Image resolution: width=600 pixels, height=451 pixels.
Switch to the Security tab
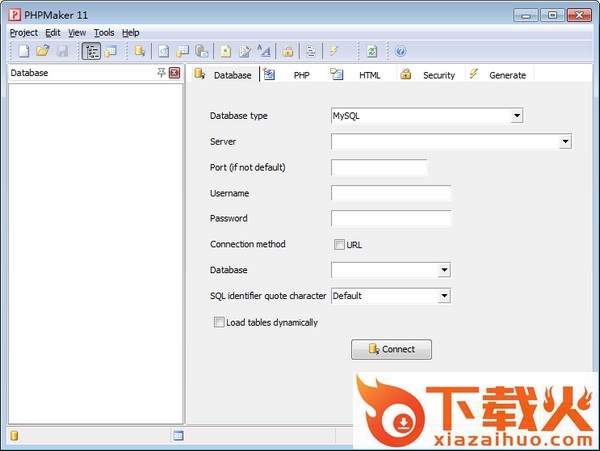click(429, 74)
